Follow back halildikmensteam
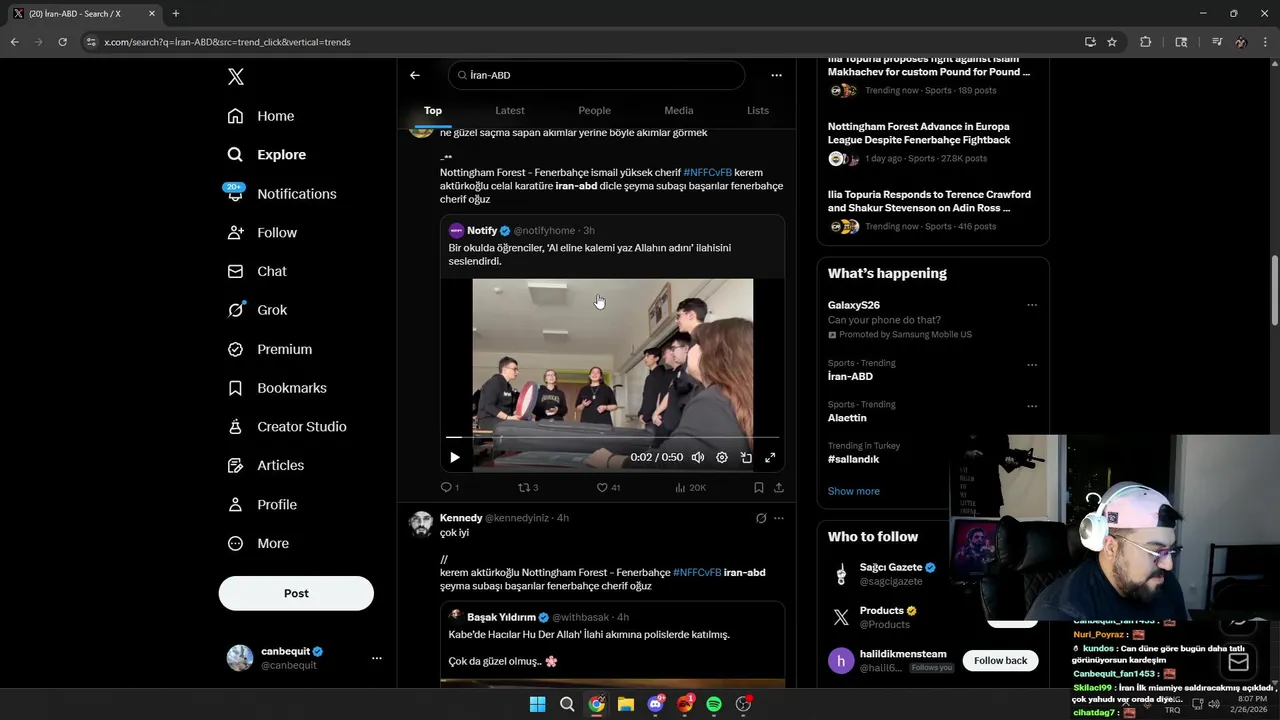 (x=1000, y=660)
